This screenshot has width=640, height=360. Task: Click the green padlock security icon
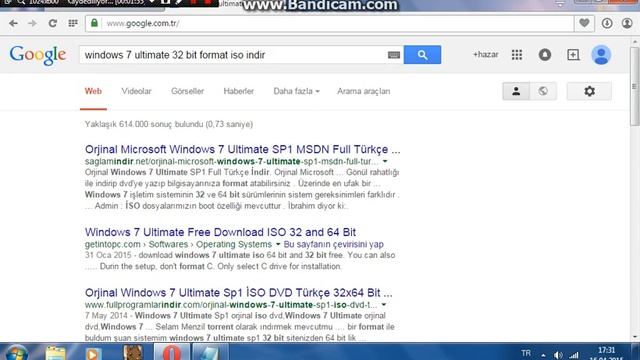tap(94, 23)
